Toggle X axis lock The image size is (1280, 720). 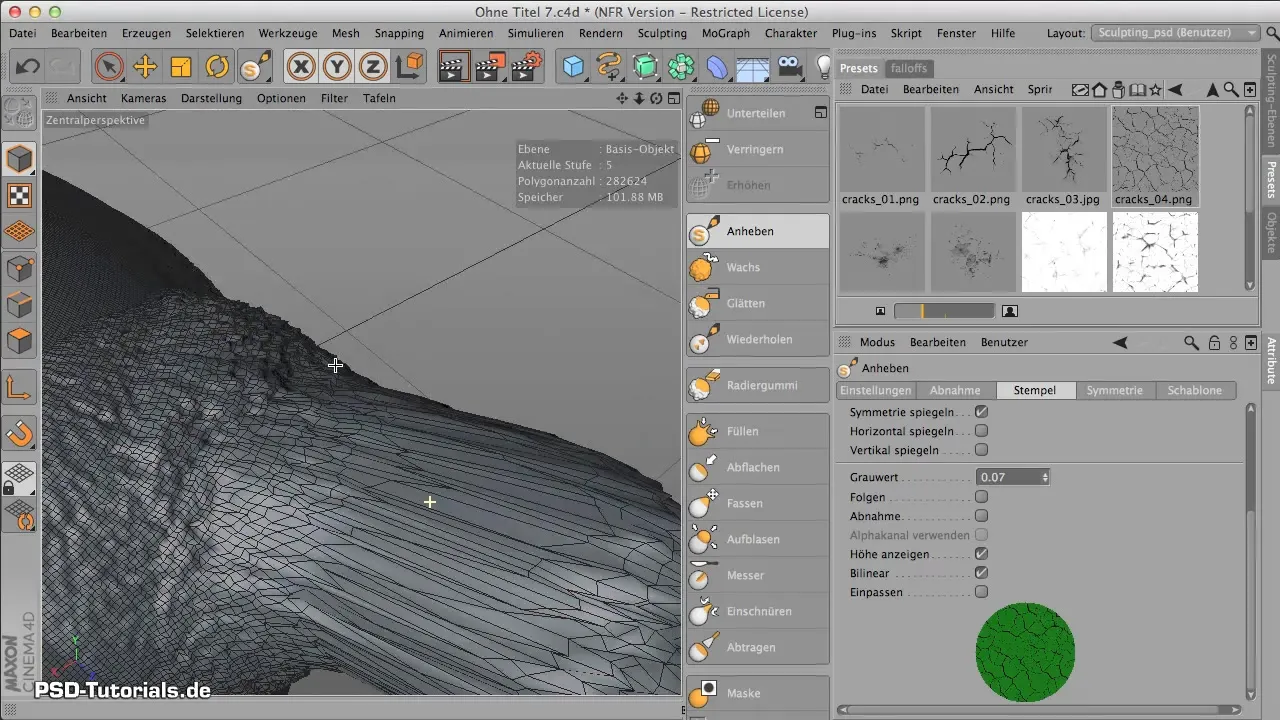[x=301, y=67]
